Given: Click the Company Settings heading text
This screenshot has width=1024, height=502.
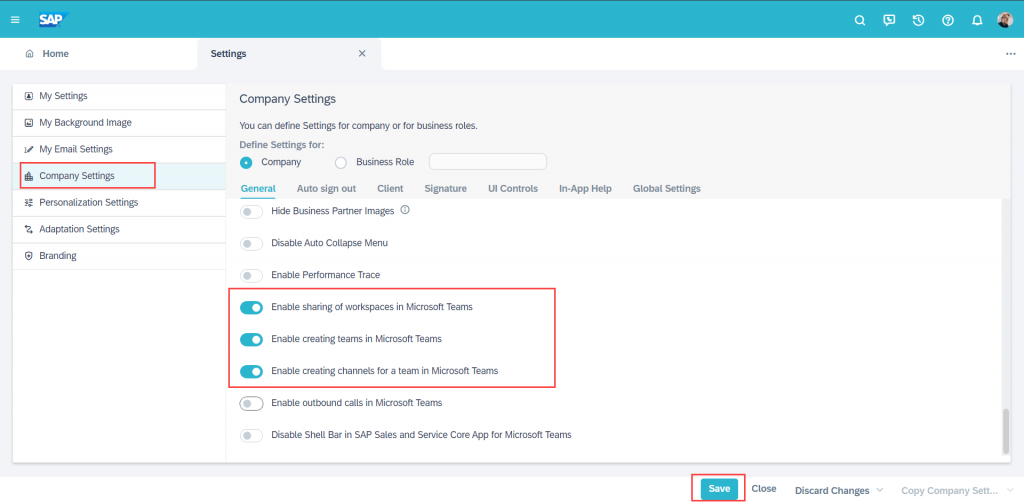Looking at the screenshot, I should [x=287, y=99].
